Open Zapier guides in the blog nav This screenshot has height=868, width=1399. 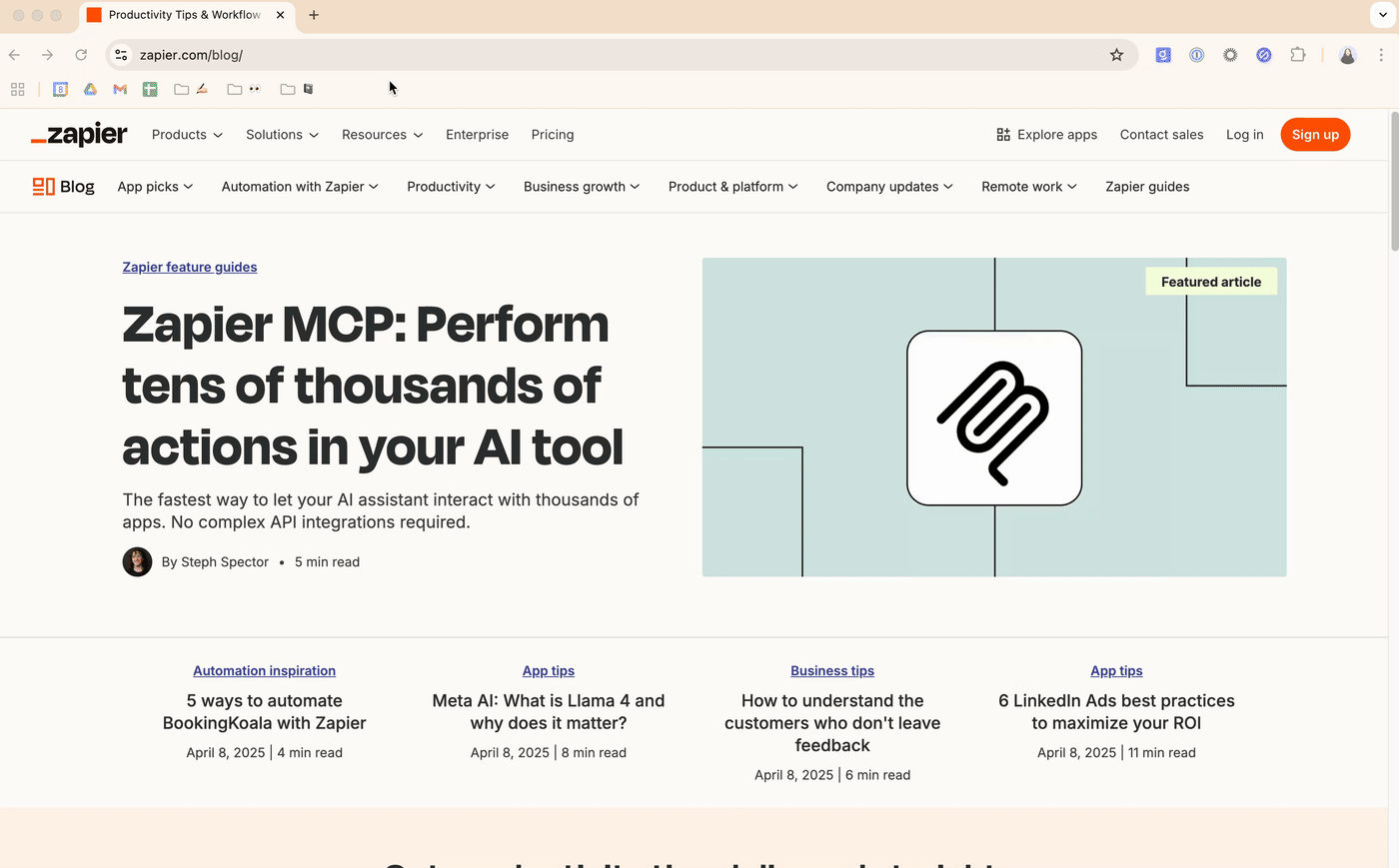[1147, 187]
